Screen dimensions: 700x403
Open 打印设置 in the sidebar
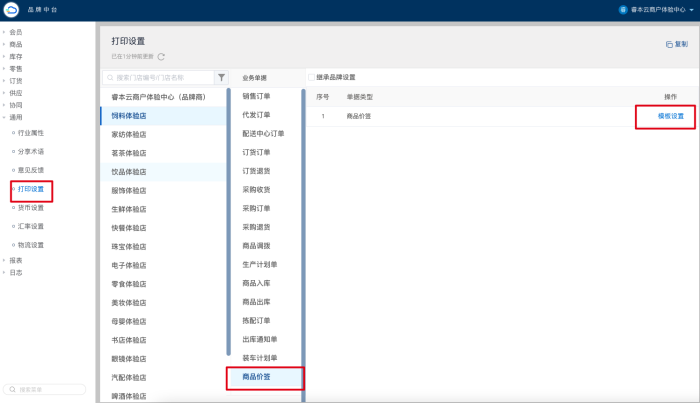click(x=30, y=189)
